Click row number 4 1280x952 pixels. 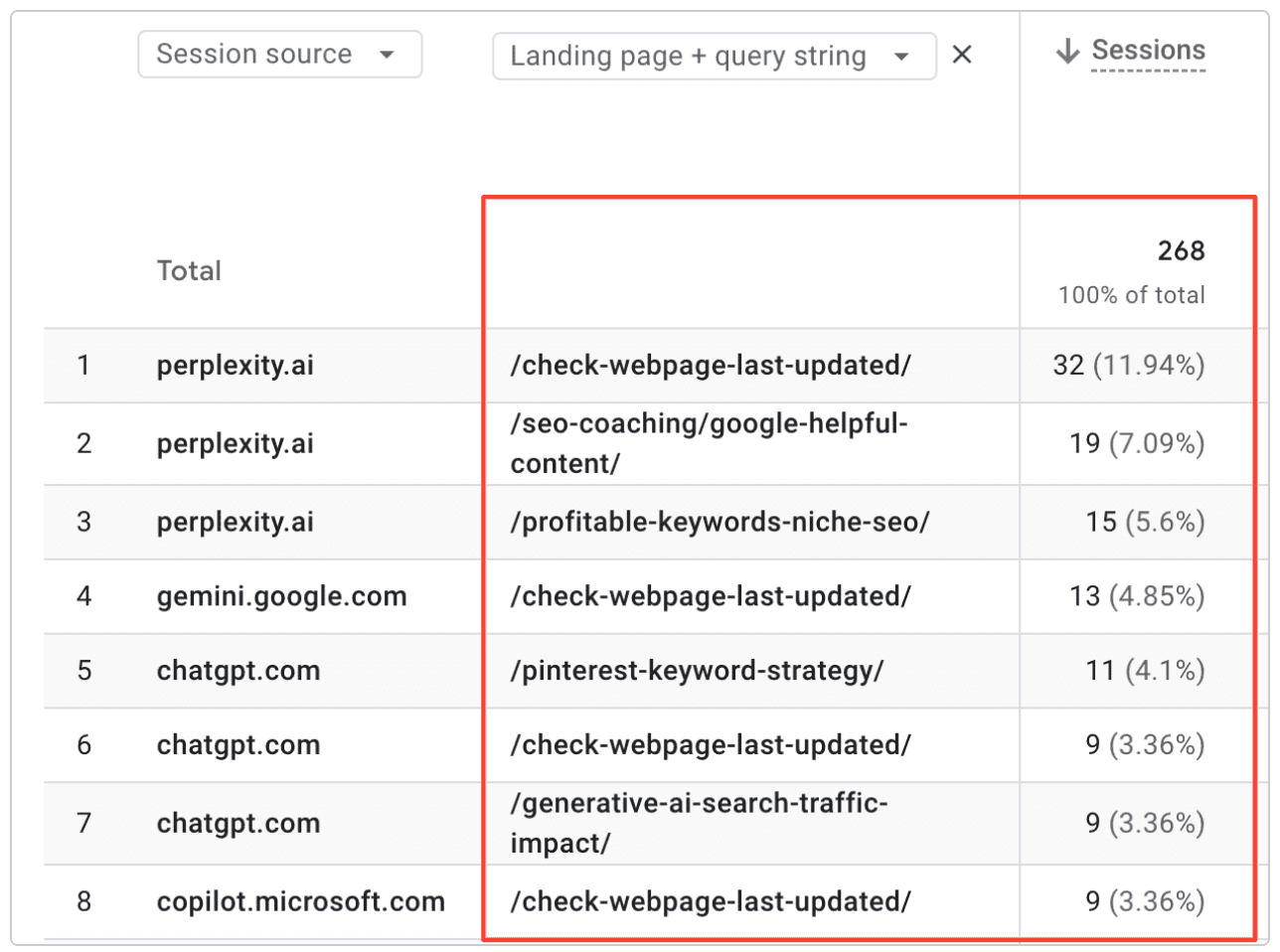[x=83, y=596]
